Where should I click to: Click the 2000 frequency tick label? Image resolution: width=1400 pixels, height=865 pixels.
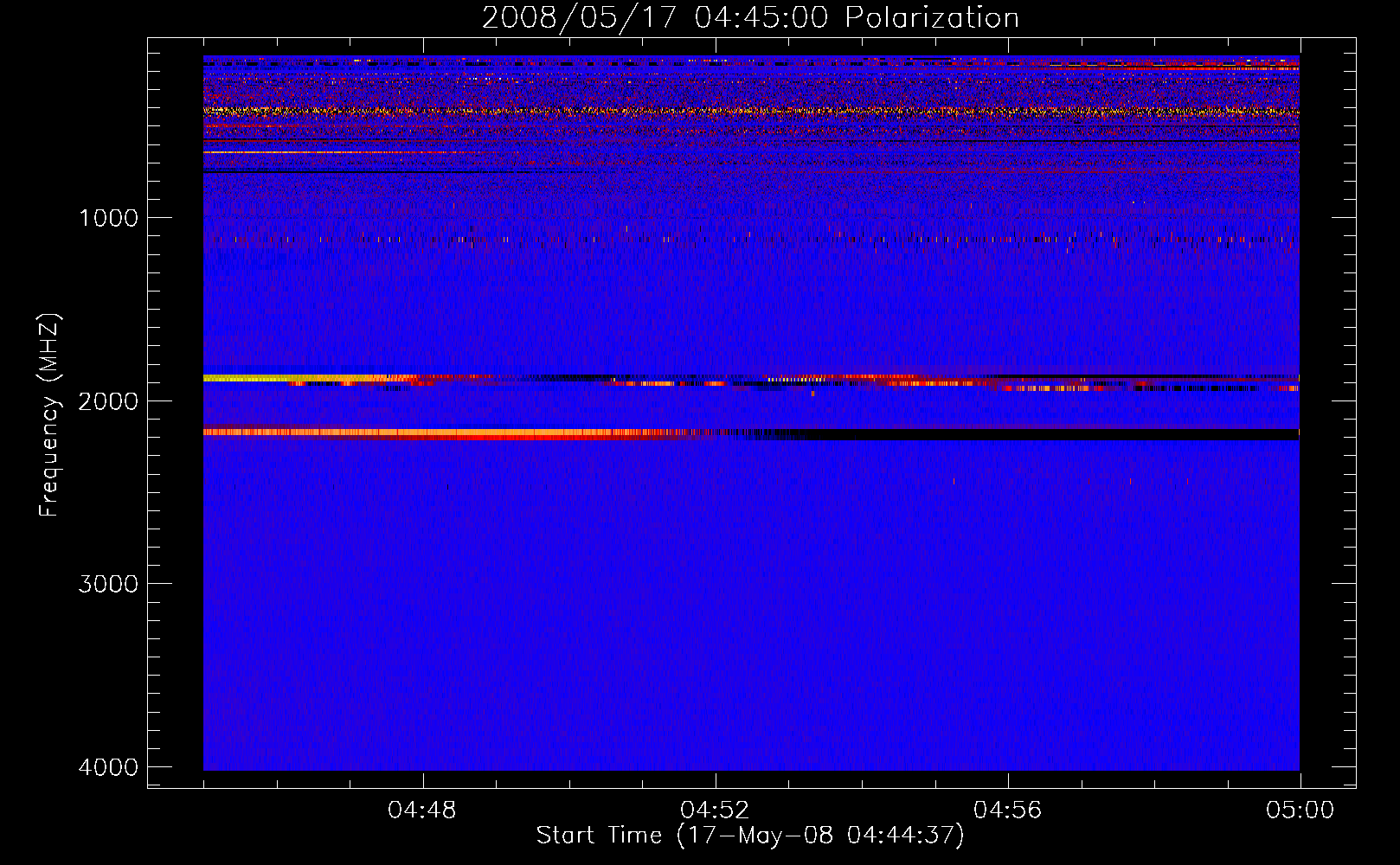click(108, 400)
